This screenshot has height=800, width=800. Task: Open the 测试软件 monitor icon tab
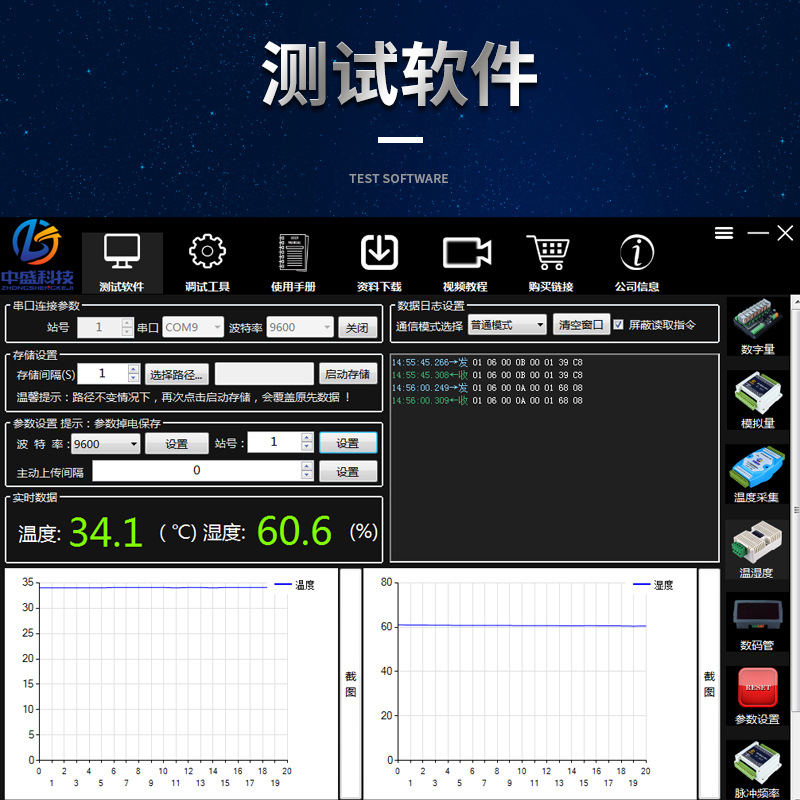[122, 263]
